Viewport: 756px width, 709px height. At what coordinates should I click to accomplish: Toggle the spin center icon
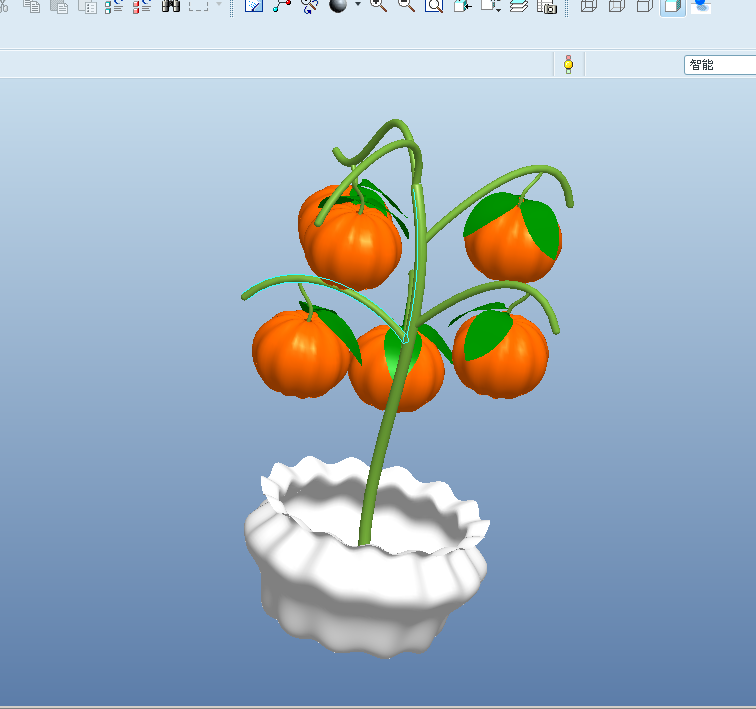[282, 5]
